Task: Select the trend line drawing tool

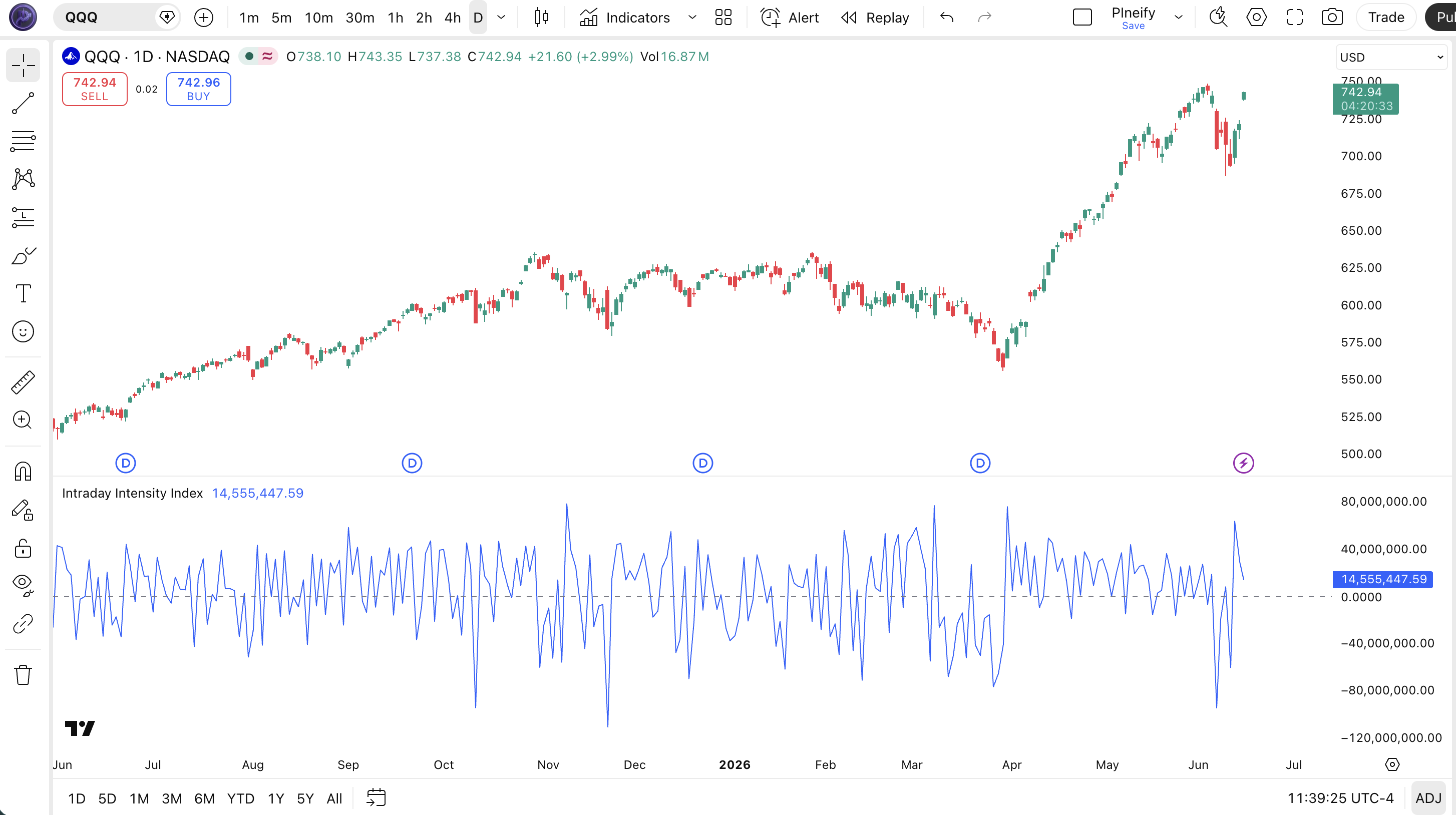Action: click(23, 104)
